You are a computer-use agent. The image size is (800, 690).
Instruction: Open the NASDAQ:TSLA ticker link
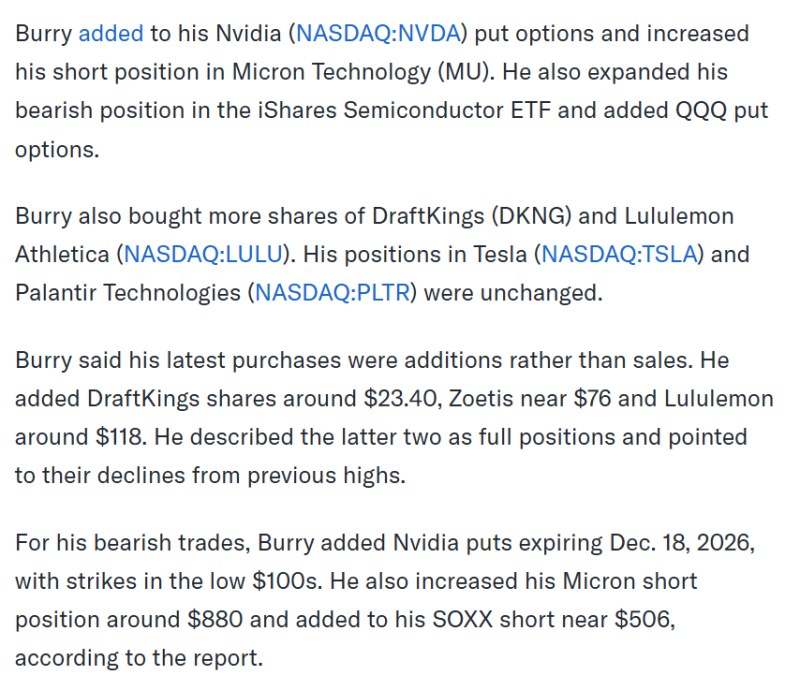[619, 254]
